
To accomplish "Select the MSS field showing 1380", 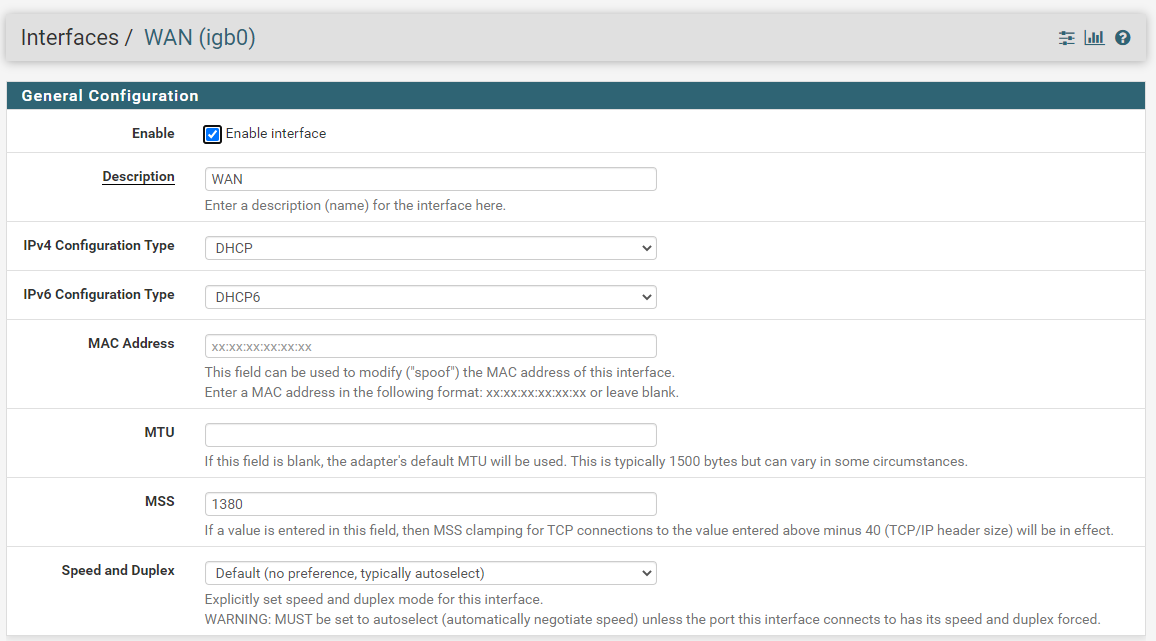I will (430, 504).
